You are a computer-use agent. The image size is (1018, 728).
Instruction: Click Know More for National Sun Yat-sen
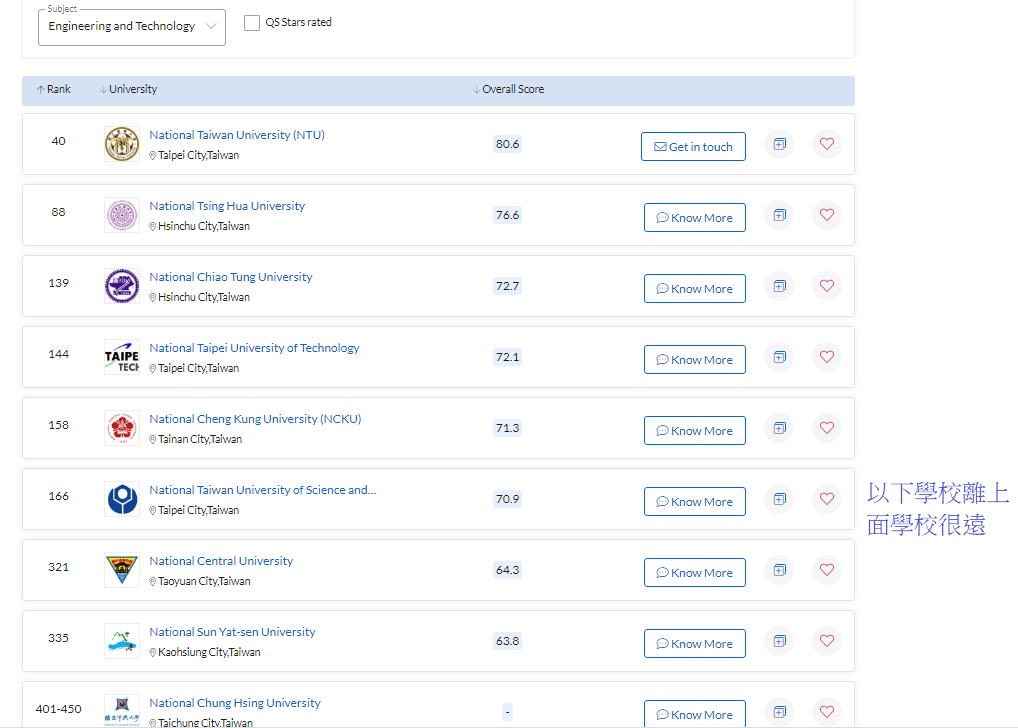coord(695,644)
